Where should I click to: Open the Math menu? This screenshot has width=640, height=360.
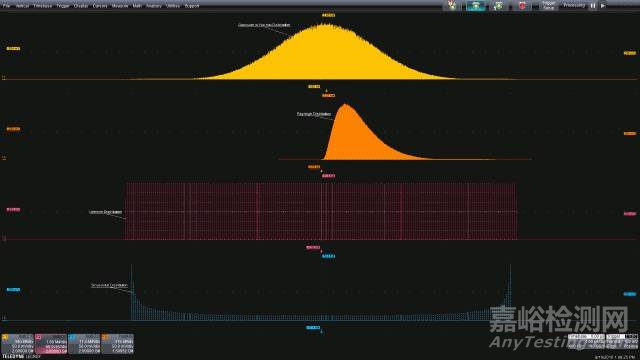coord(137,6)
